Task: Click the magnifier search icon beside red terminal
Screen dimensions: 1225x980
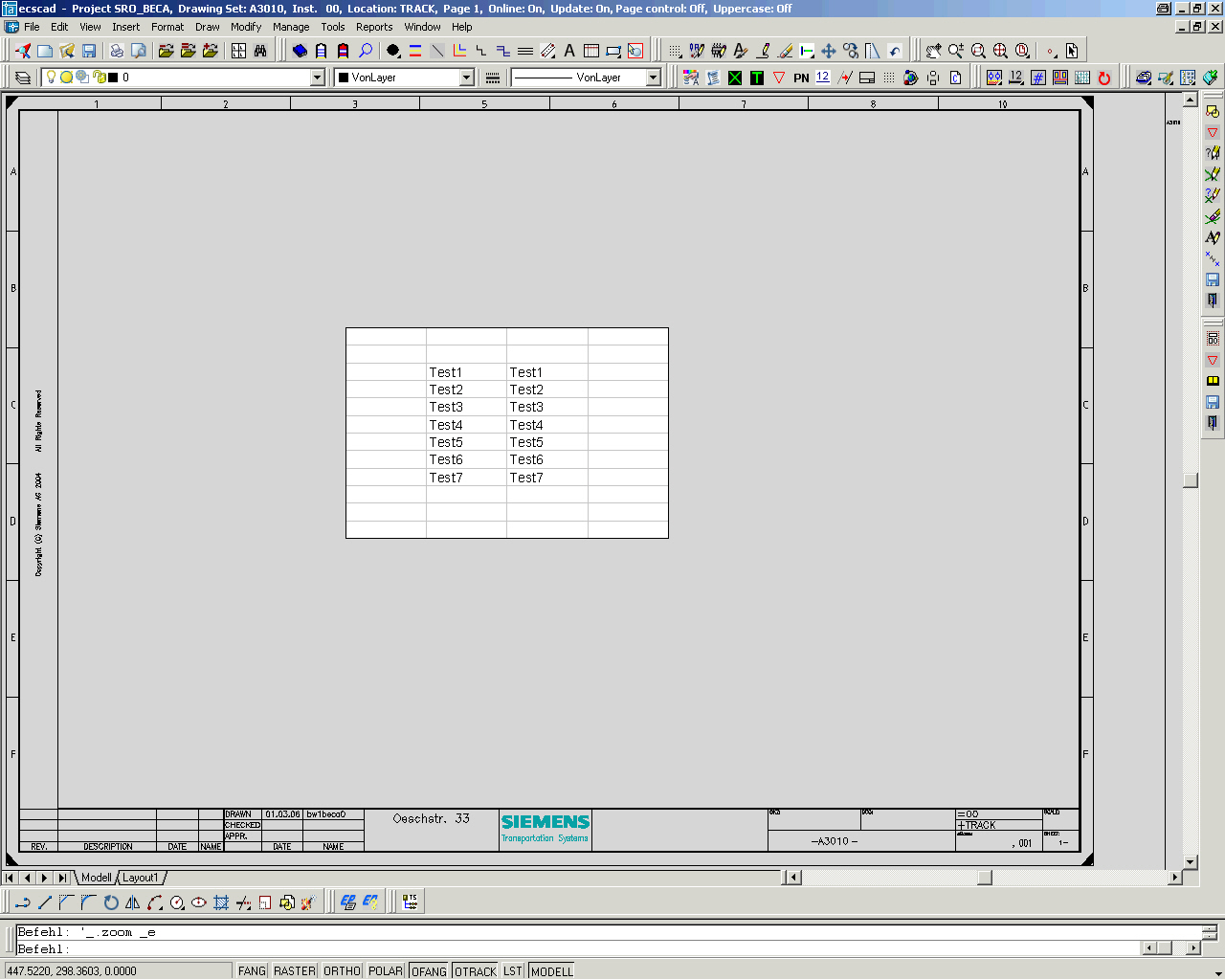Action: 366,51
